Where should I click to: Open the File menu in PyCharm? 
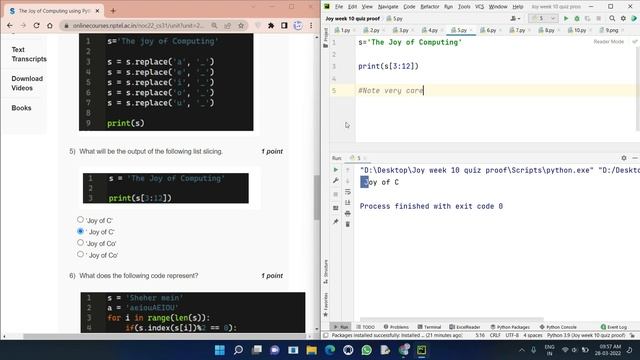339,7
